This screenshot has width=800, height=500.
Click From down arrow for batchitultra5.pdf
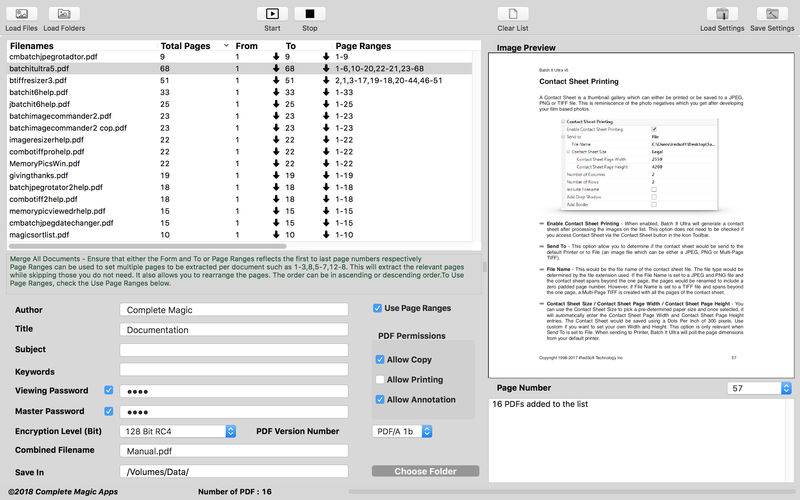click(x=276, y=68)
